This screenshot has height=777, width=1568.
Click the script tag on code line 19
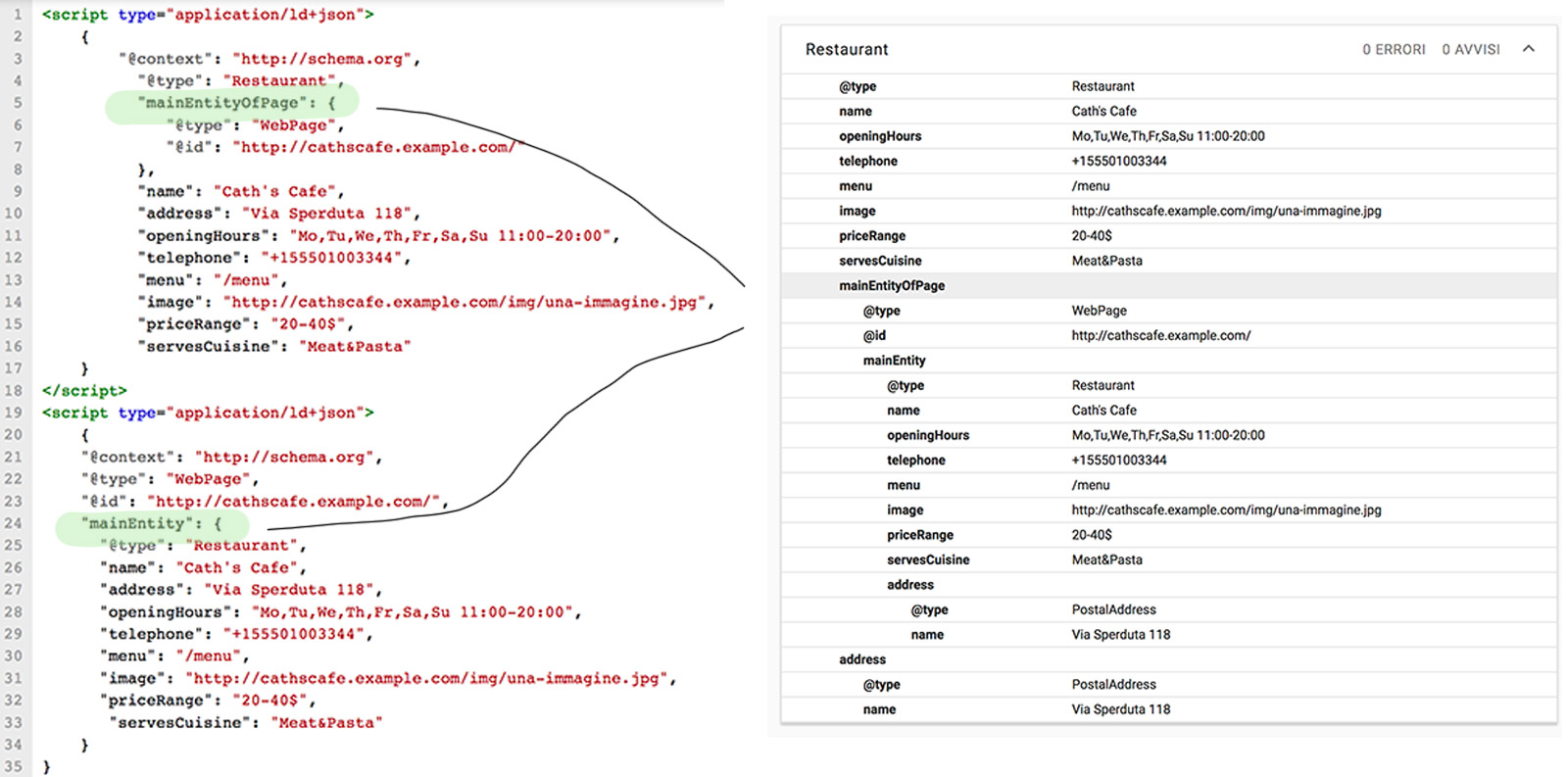coord(208,413)
